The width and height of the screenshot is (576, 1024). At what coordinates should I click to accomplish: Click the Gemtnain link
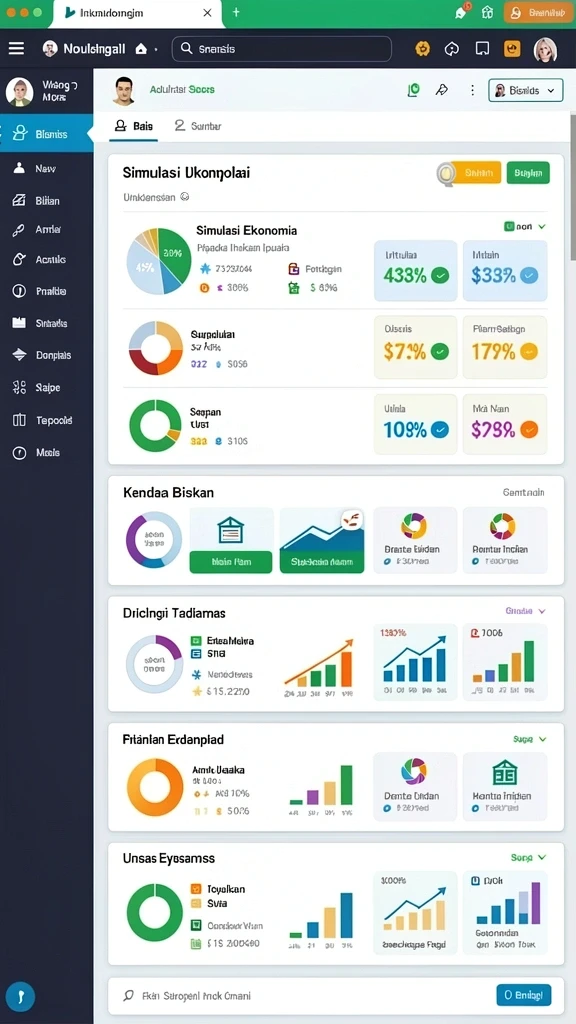[x=524, y=492]
